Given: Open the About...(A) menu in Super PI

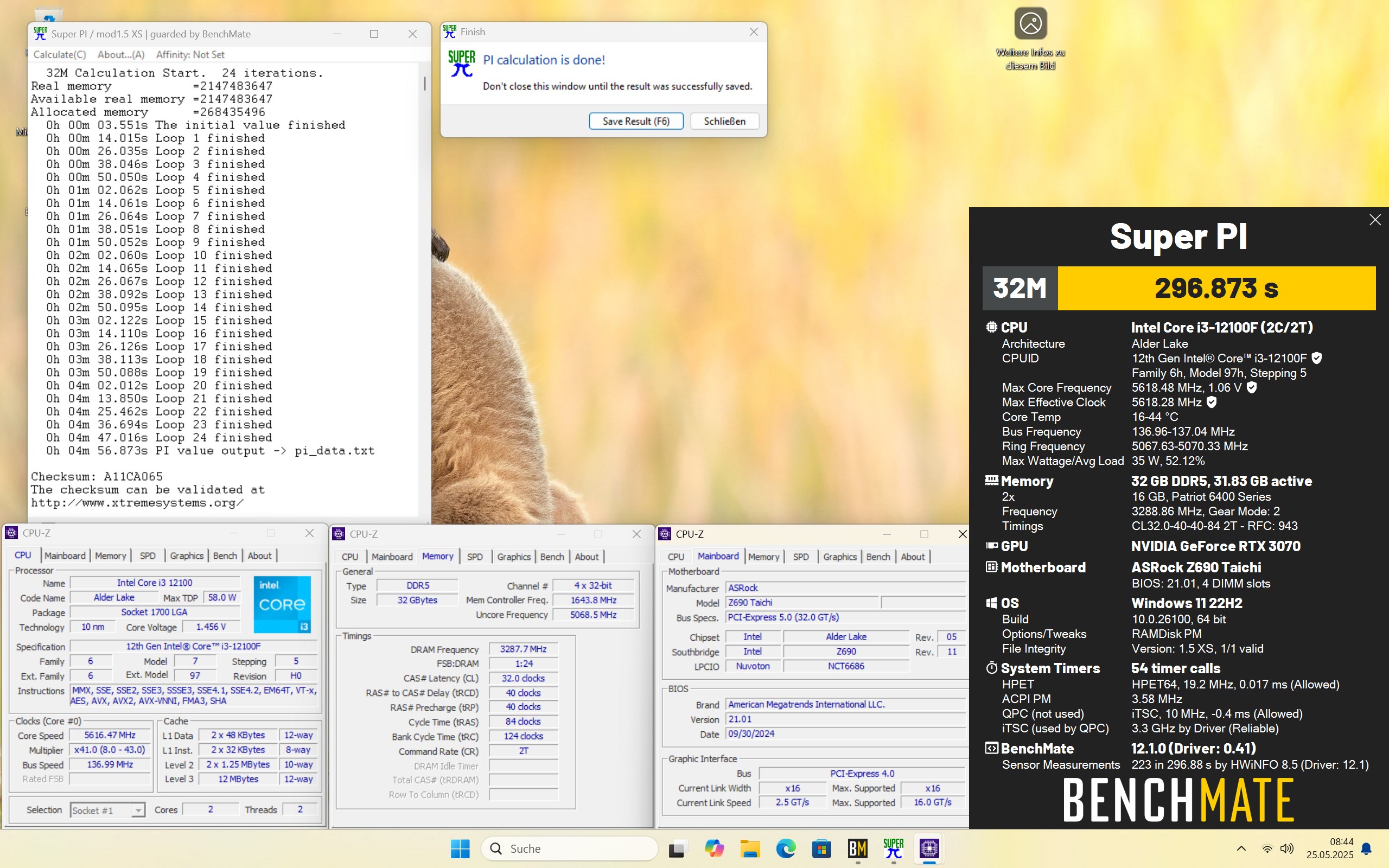Looking at the screenshot, I should coord(121,55).
